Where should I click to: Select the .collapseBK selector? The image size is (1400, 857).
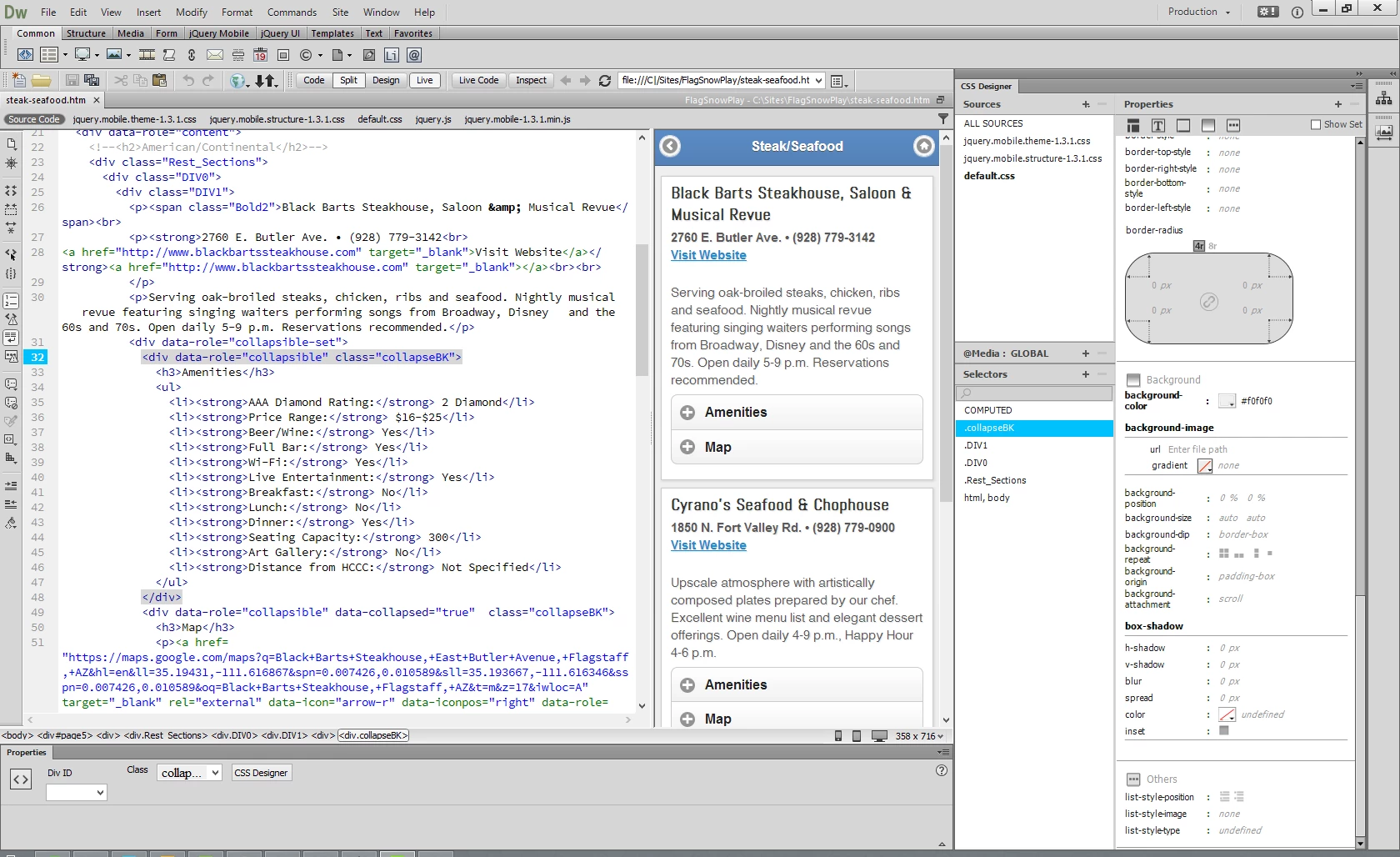coord(1034,428)
